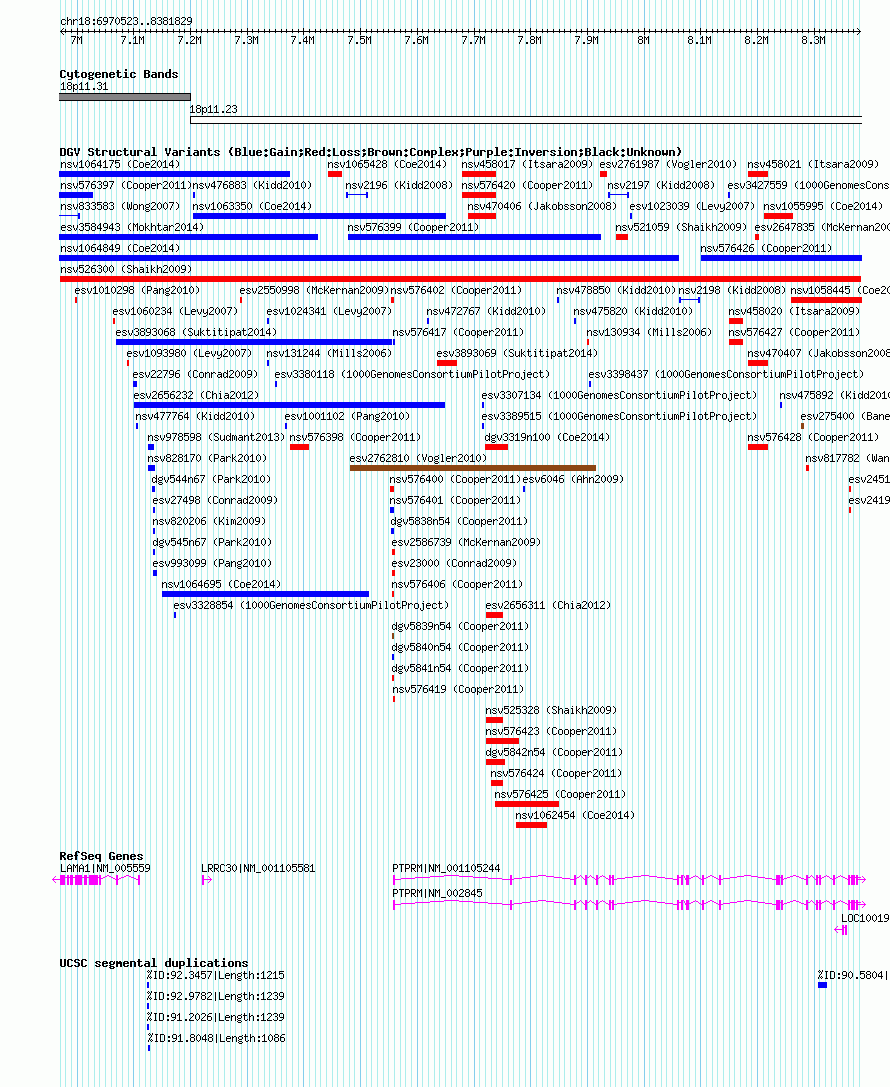Image resolution: width=890 pixels, height=1087 pixels.
Task: Select esv3893068 (Suktitipat2014) label
Action: point(196,332)
